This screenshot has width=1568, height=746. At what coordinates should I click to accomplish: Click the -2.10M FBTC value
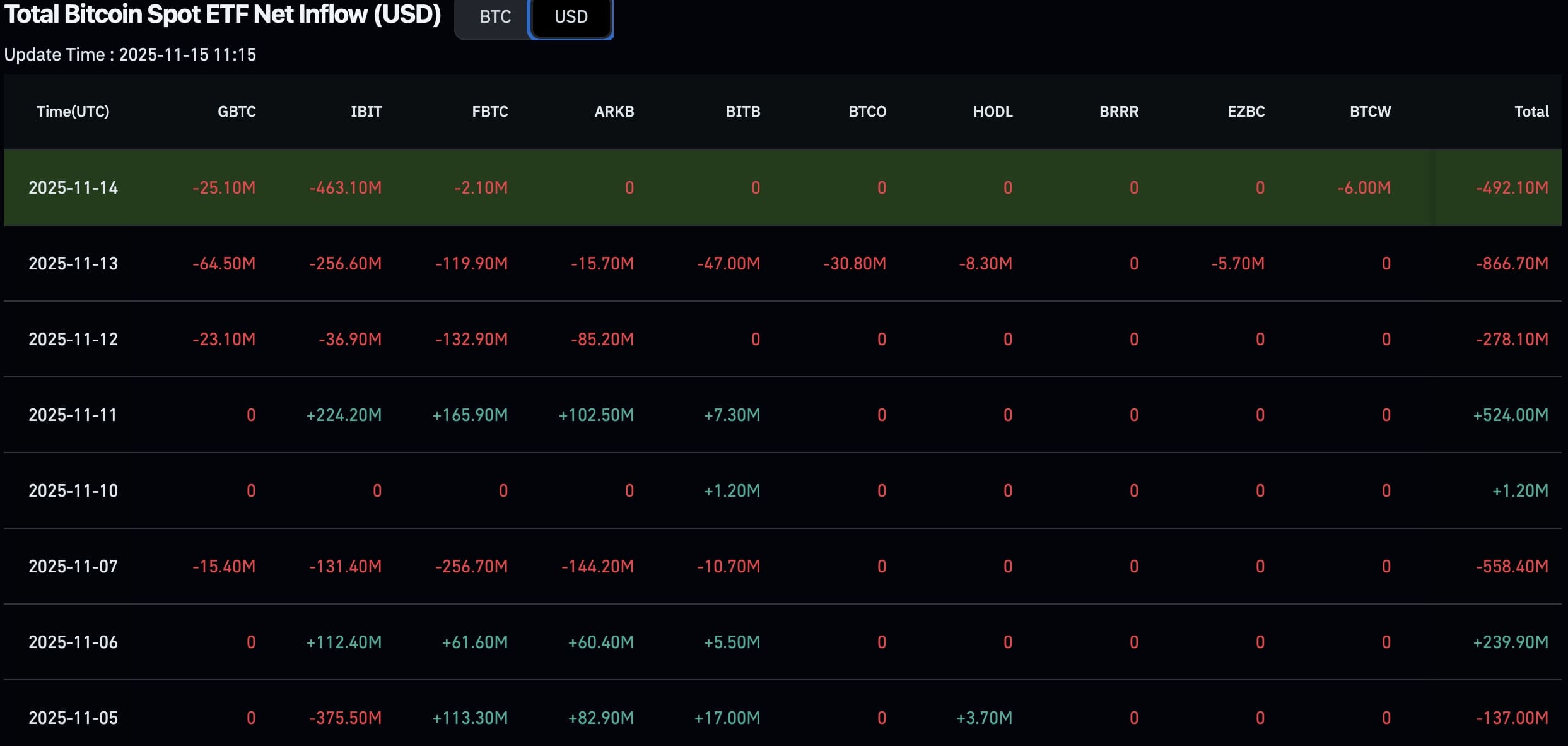point(481,188)
